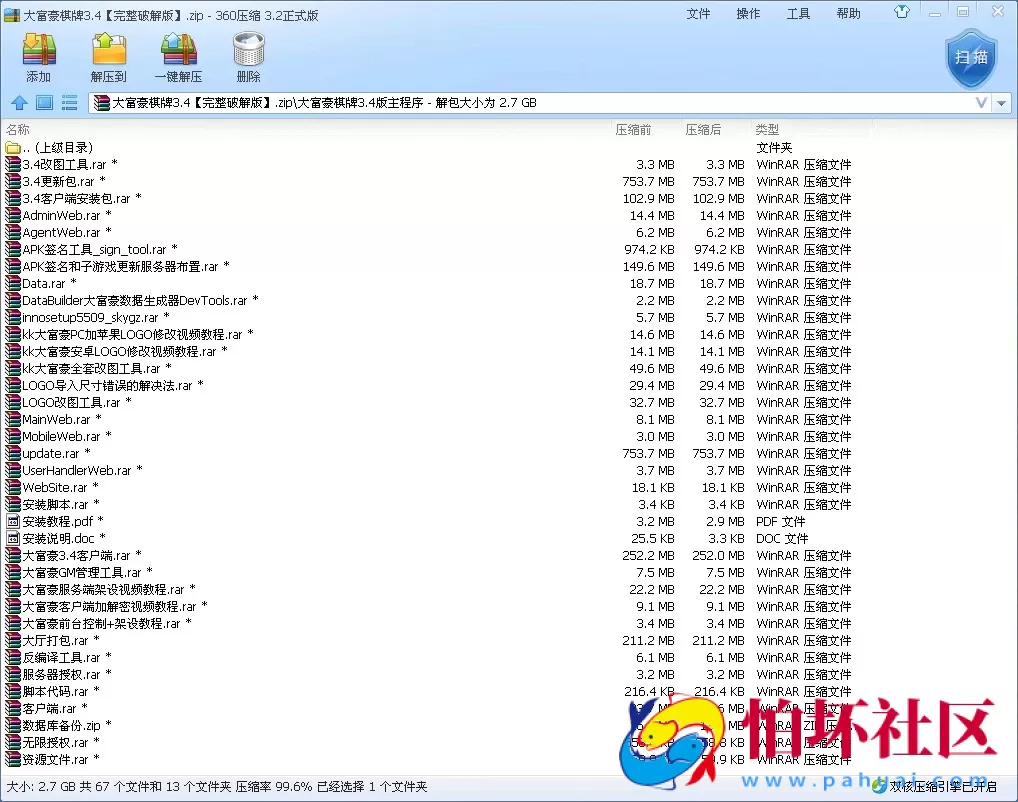Click the up arrow to go up a directory

[x=19, y=102]
